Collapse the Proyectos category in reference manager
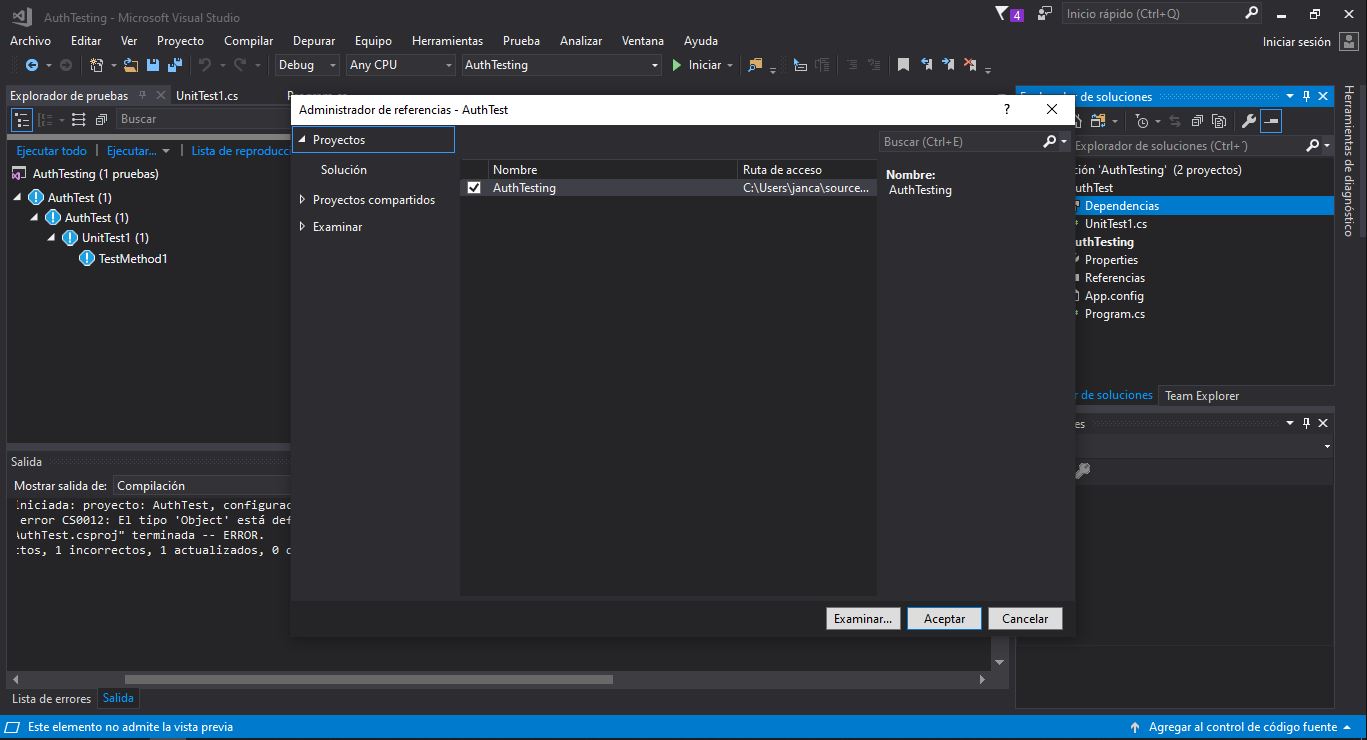This screenshot has width=1367, height=740. coord(302,140)
